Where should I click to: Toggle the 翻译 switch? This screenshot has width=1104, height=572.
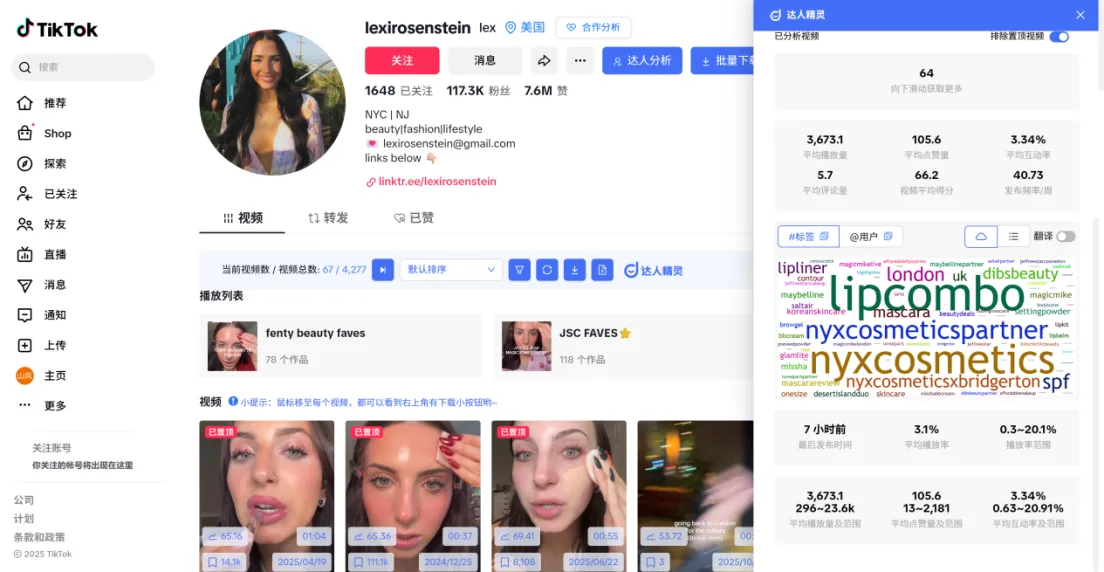(1066, 237)
